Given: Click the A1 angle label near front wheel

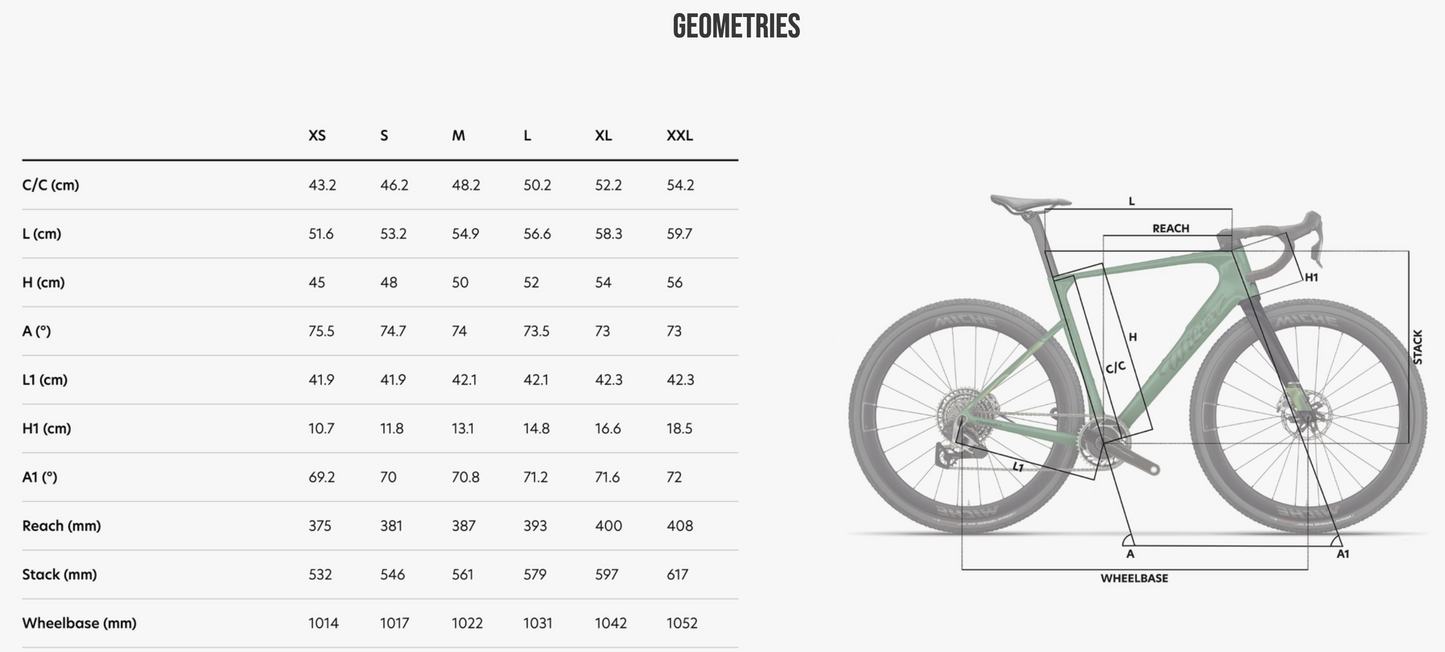Looking at the screenshot, I should tap(1342, 554).
